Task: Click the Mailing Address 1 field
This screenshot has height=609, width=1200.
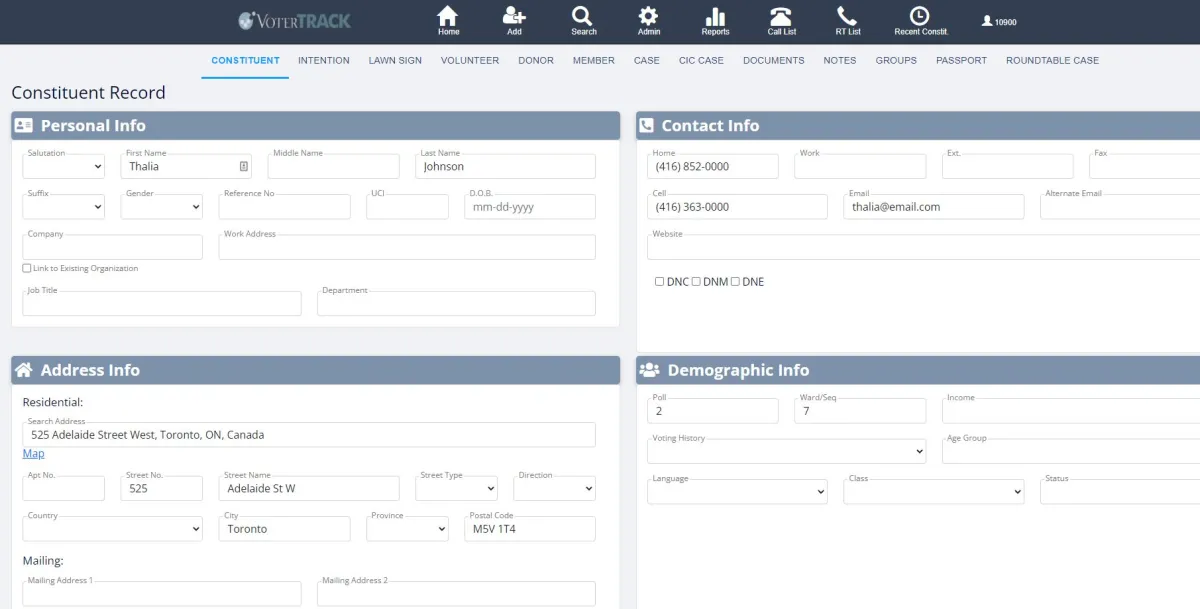Action: click(162, 594)
